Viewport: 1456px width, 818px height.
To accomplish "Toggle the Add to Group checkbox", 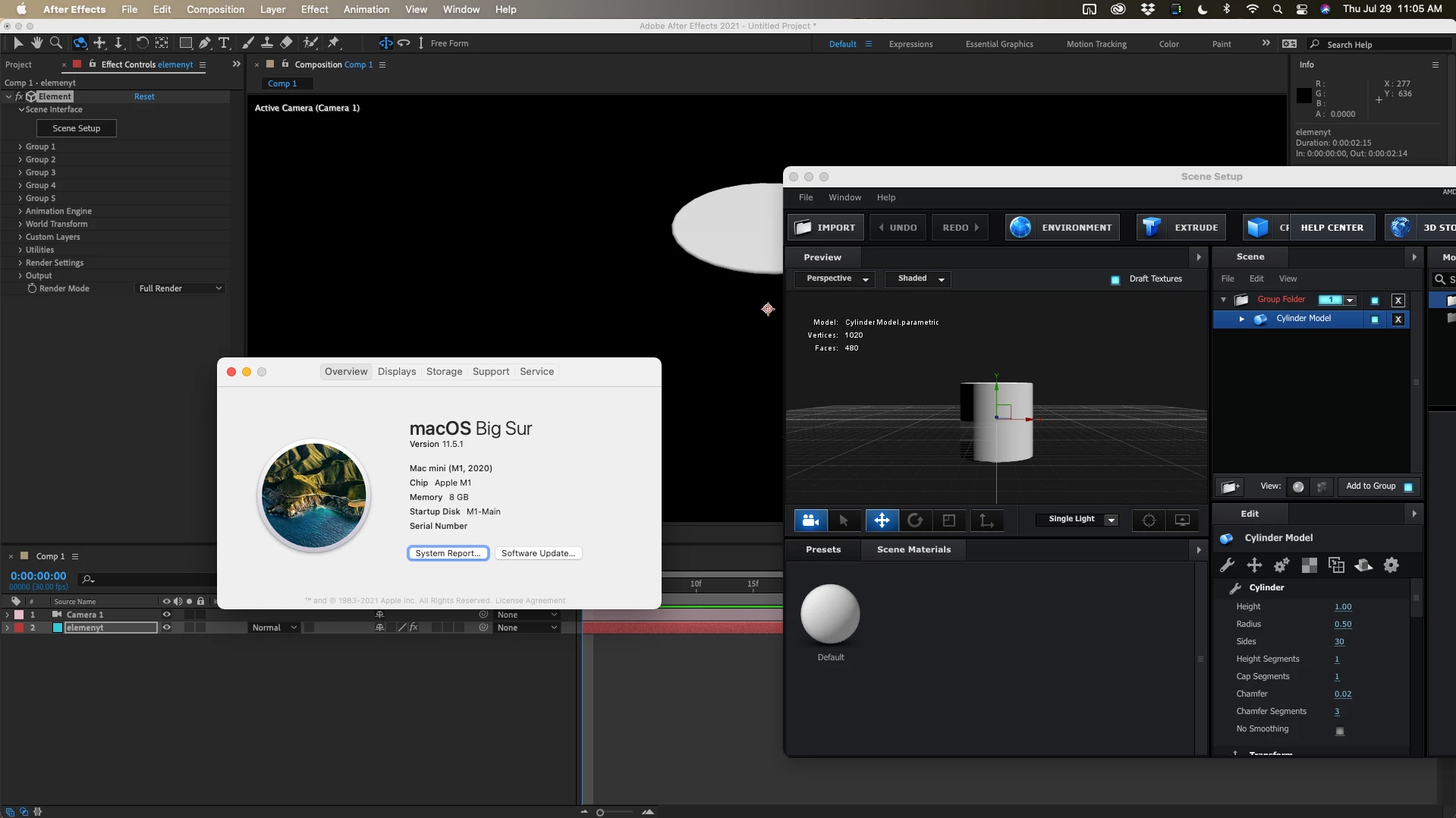I will coord(1408,487).
